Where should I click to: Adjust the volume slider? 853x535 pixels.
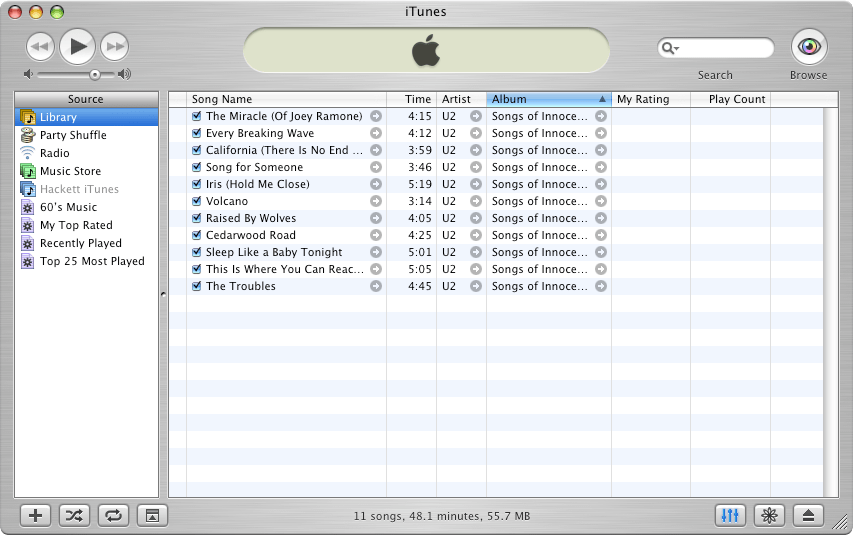point(95,75)
